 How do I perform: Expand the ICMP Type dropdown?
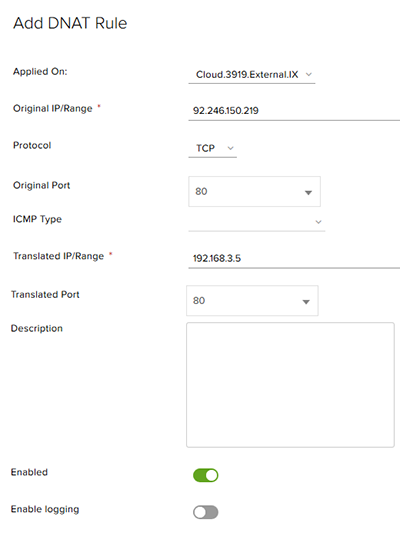click(257, 222)
